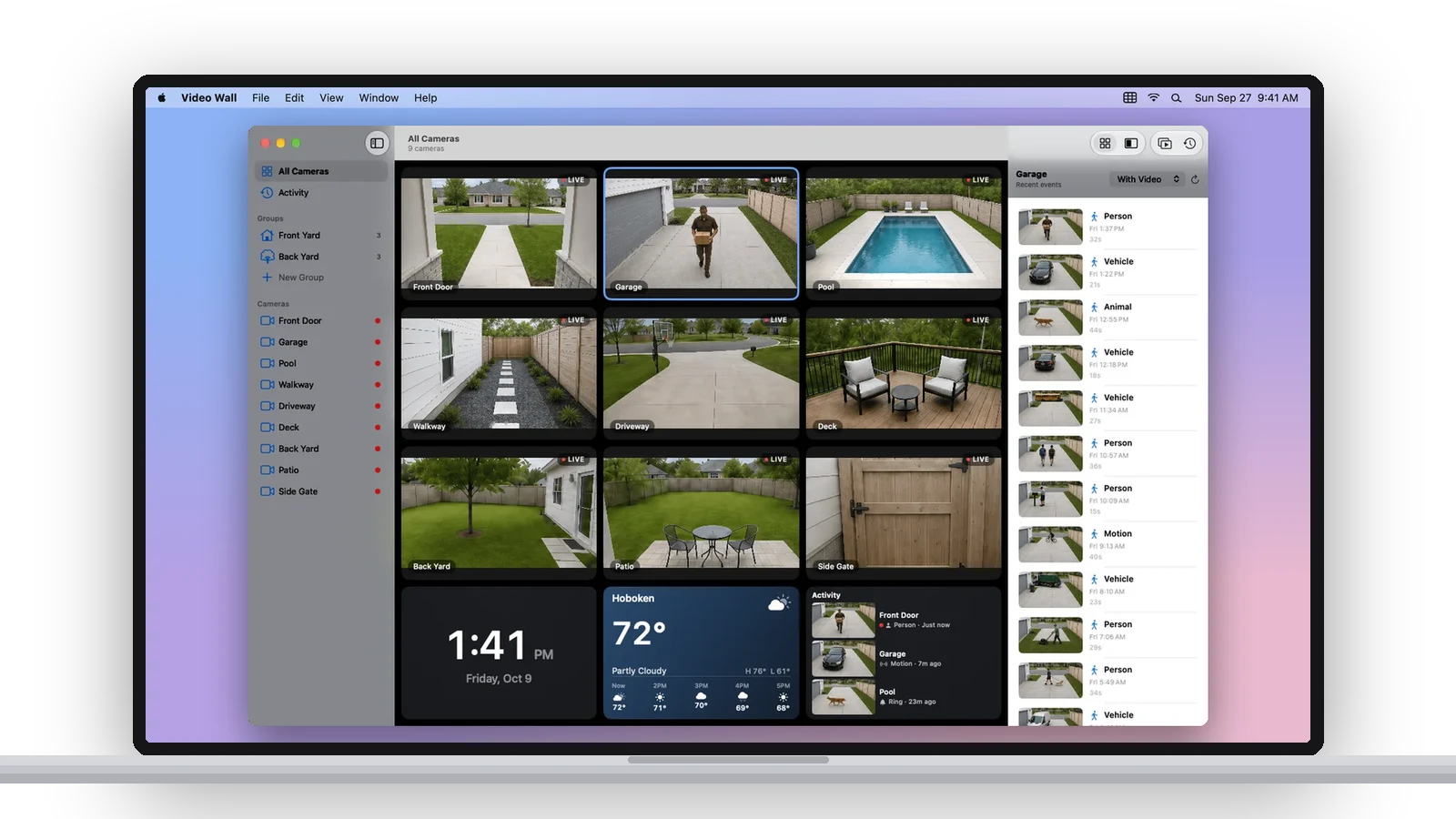Click the Front Yard house group icon

point(268,235)
